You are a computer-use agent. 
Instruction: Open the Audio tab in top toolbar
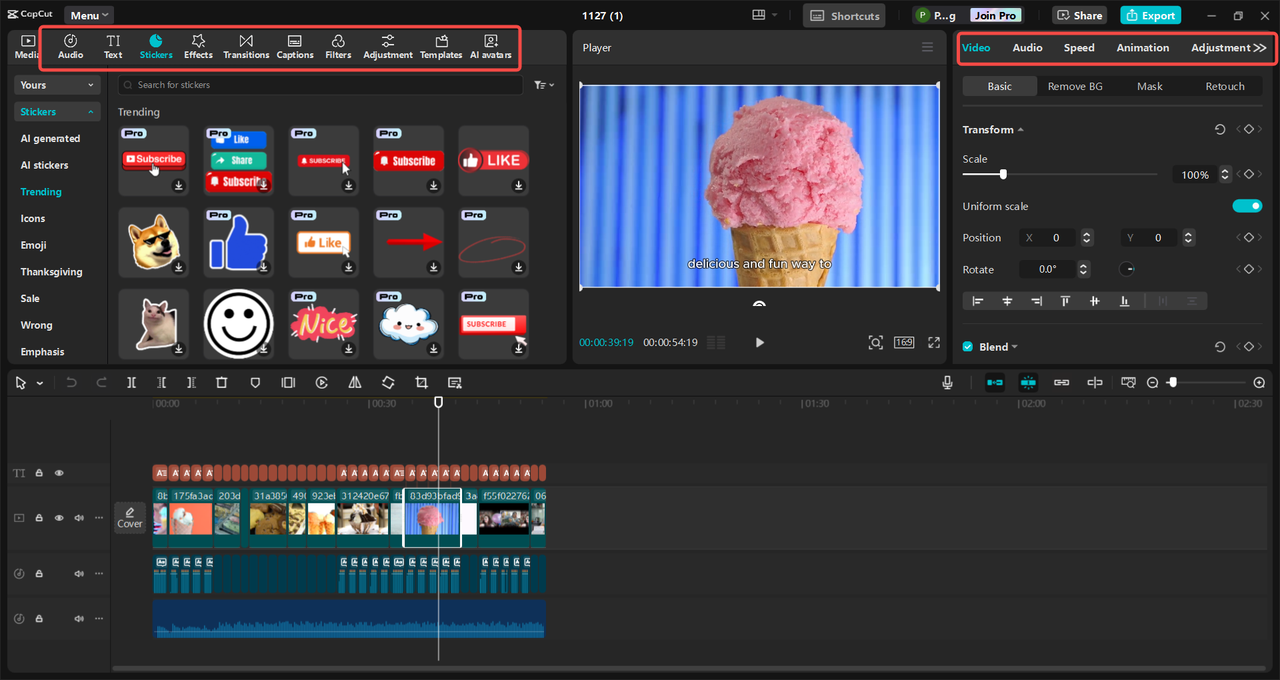point(71,46)
